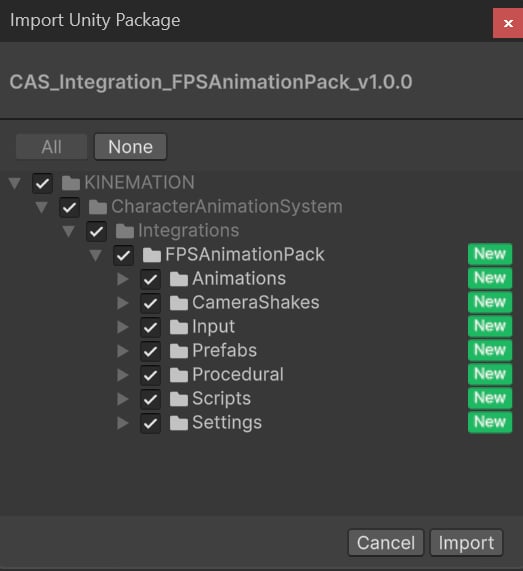Click the Prefabs folder icon
The width and height of the screenshot is (523, 571).
point(179,351)
